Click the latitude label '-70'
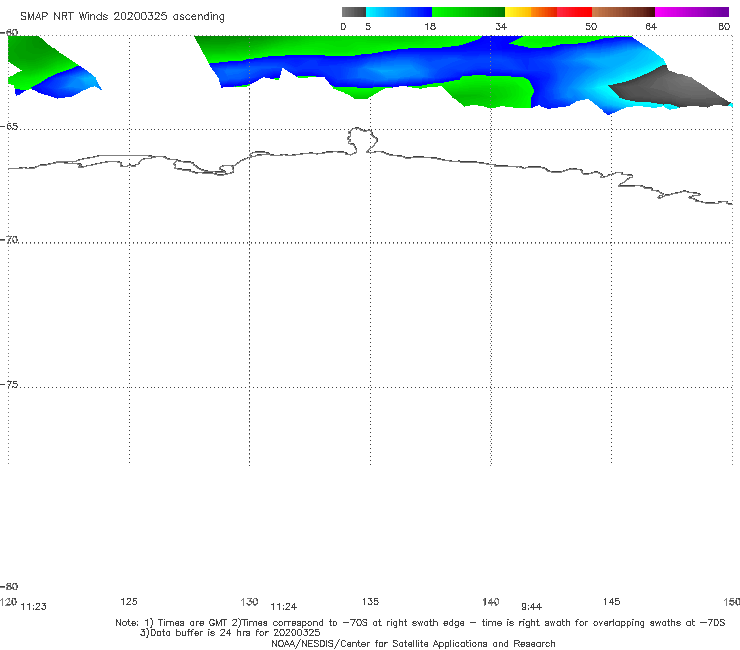This screenshot has height=650, width=740. click(9, 240)
